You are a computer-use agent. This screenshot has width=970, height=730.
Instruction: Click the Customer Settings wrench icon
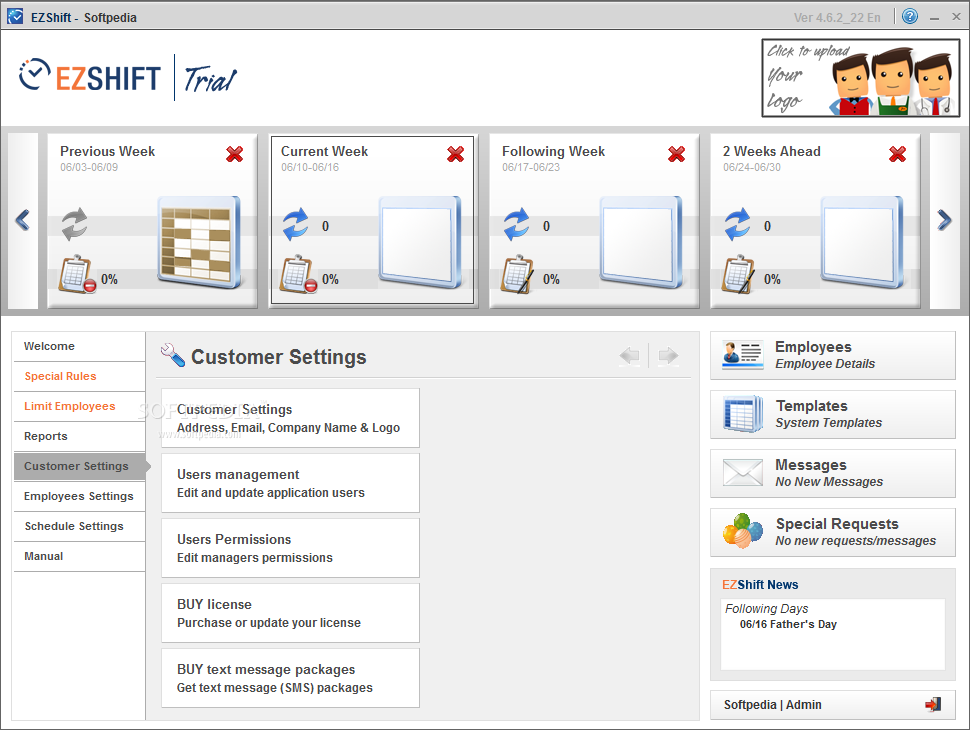point(173,355)
